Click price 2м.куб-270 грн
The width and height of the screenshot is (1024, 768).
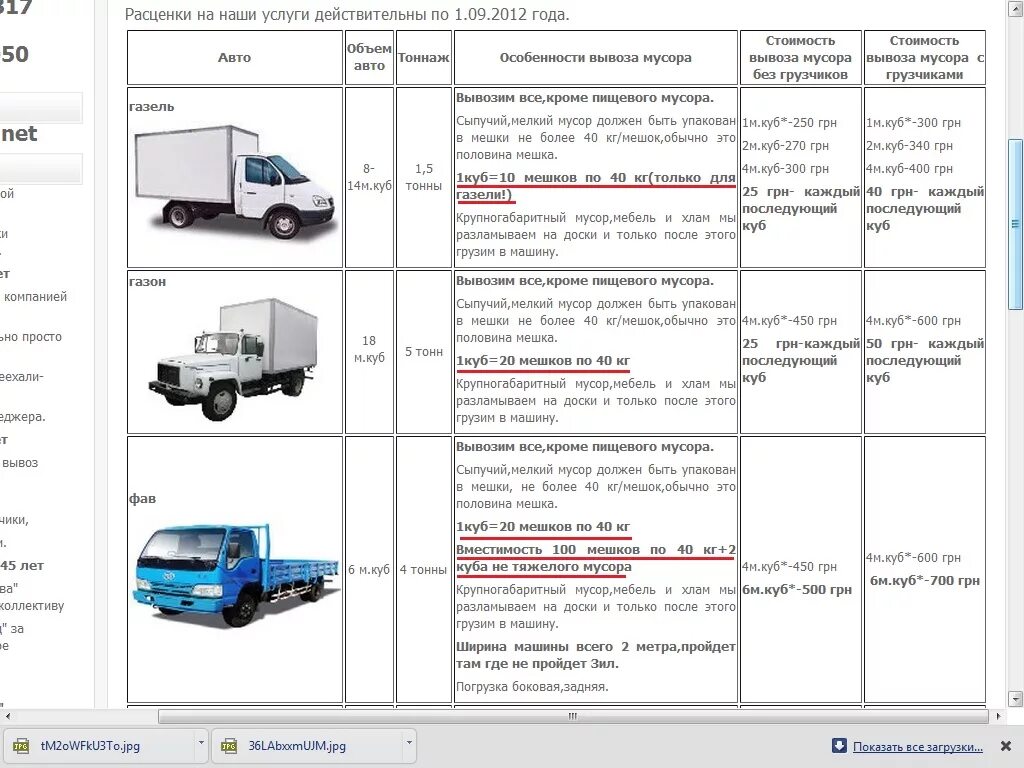click(x=785, y=146)
